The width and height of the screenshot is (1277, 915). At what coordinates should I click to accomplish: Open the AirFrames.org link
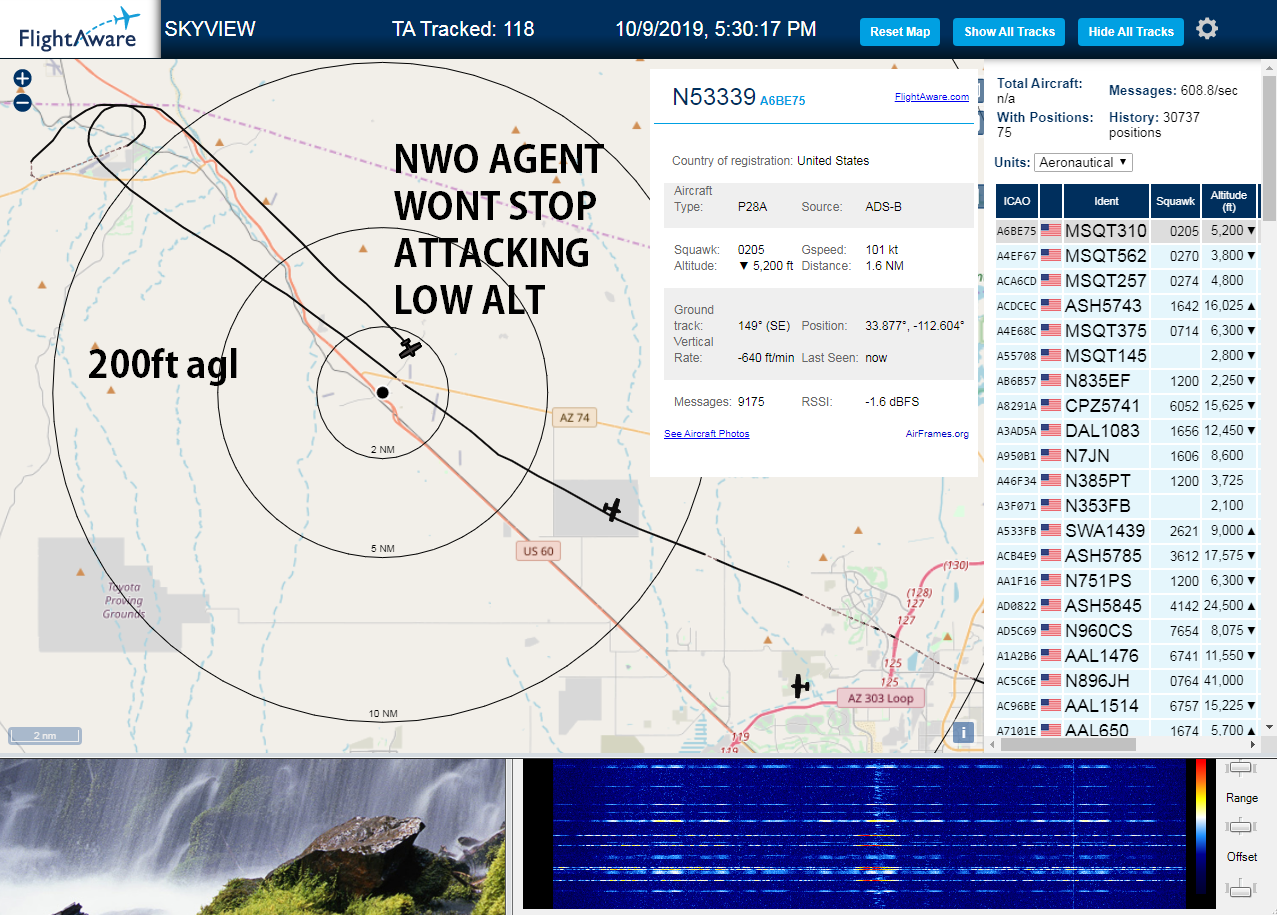pyautogui.click(x=937, y=434)
